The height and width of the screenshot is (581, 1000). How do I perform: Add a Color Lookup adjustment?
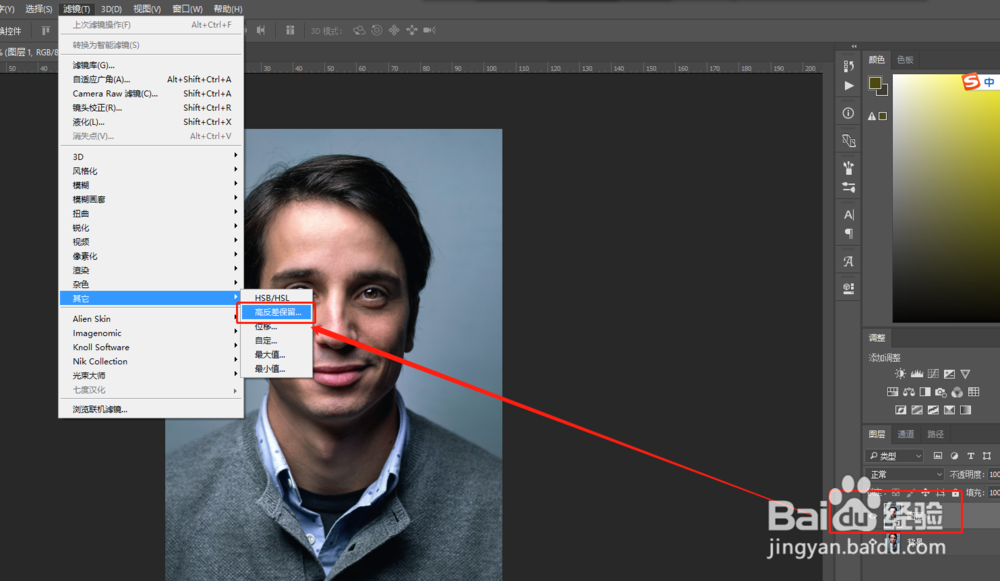pos(973,392)
